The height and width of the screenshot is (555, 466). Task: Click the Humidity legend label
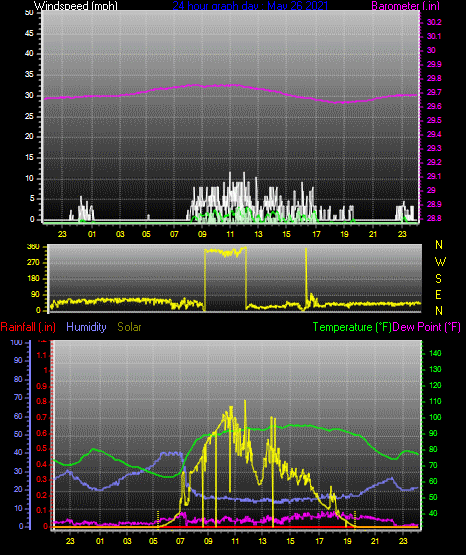tap(86, 327)
